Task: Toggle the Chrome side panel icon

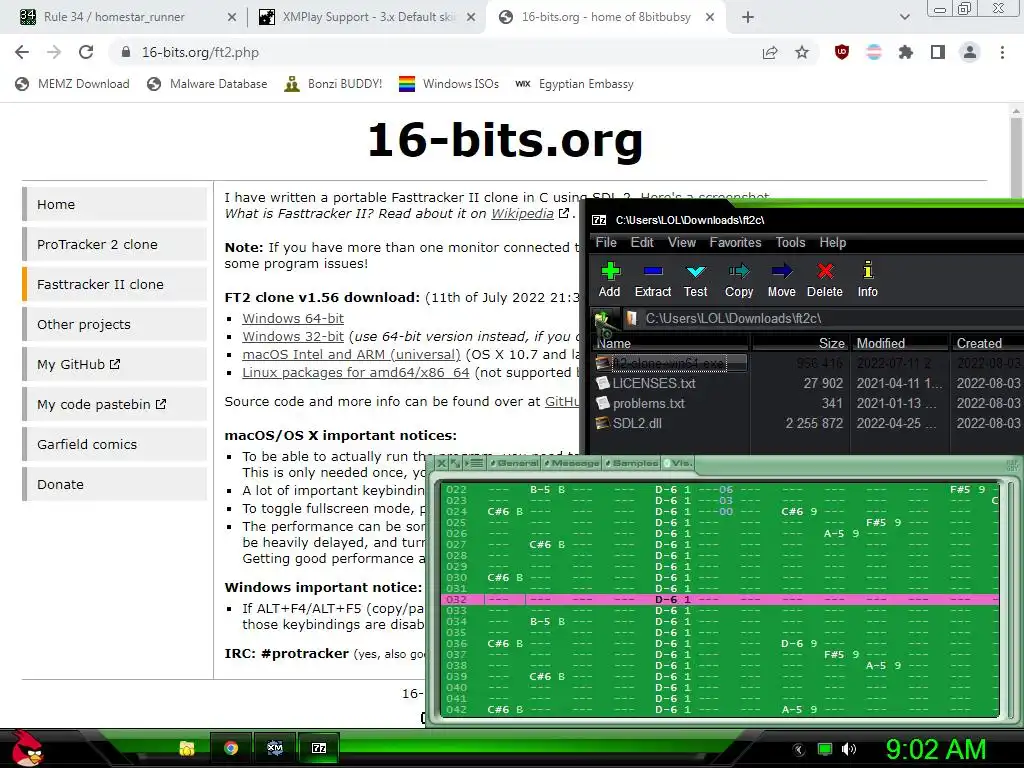Action: click(x=938, y=52)
